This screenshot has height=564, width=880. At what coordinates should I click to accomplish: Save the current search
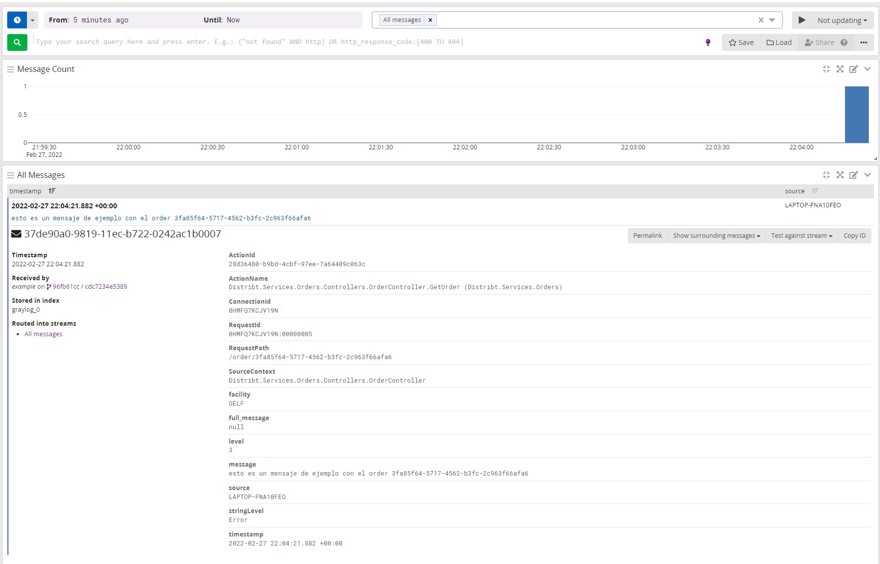coord(741,42)
